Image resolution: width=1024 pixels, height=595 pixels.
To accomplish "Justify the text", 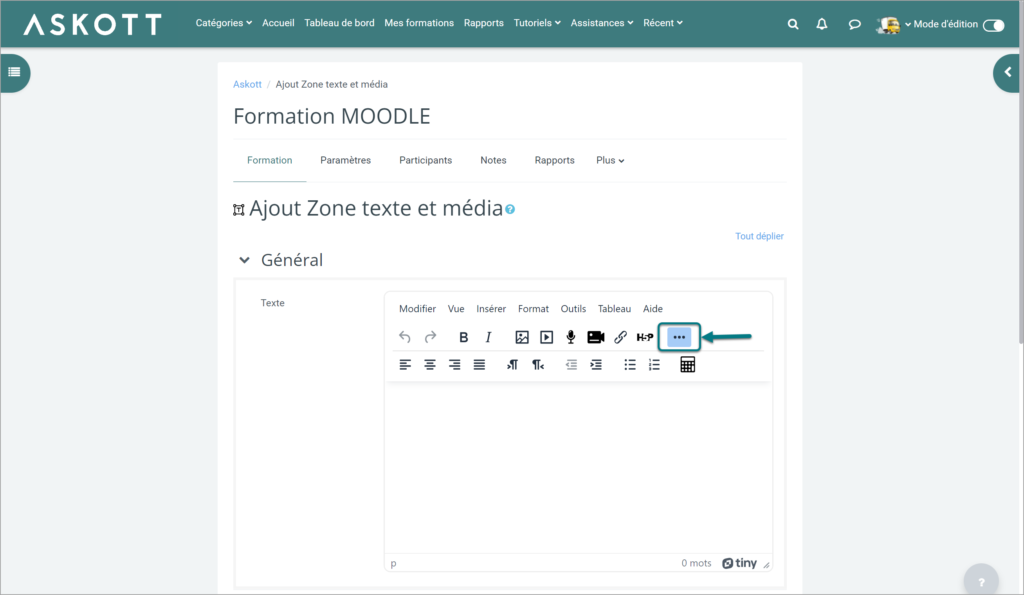I will coord(479,364).
